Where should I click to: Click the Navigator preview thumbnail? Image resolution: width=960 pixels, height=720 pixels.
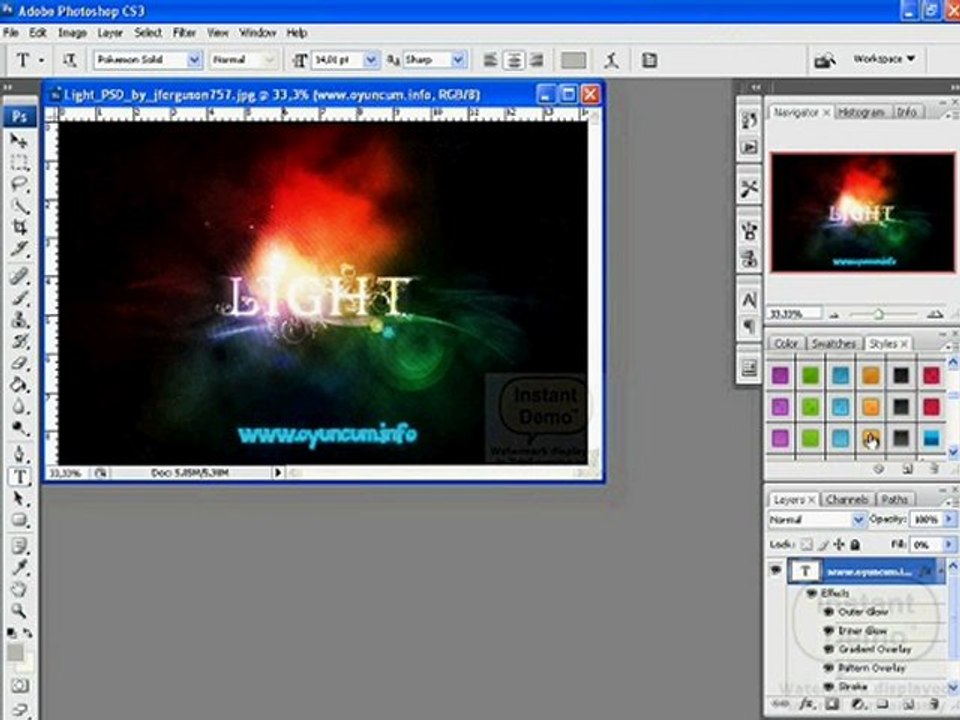pyautogui.click(x=863, y=212)
